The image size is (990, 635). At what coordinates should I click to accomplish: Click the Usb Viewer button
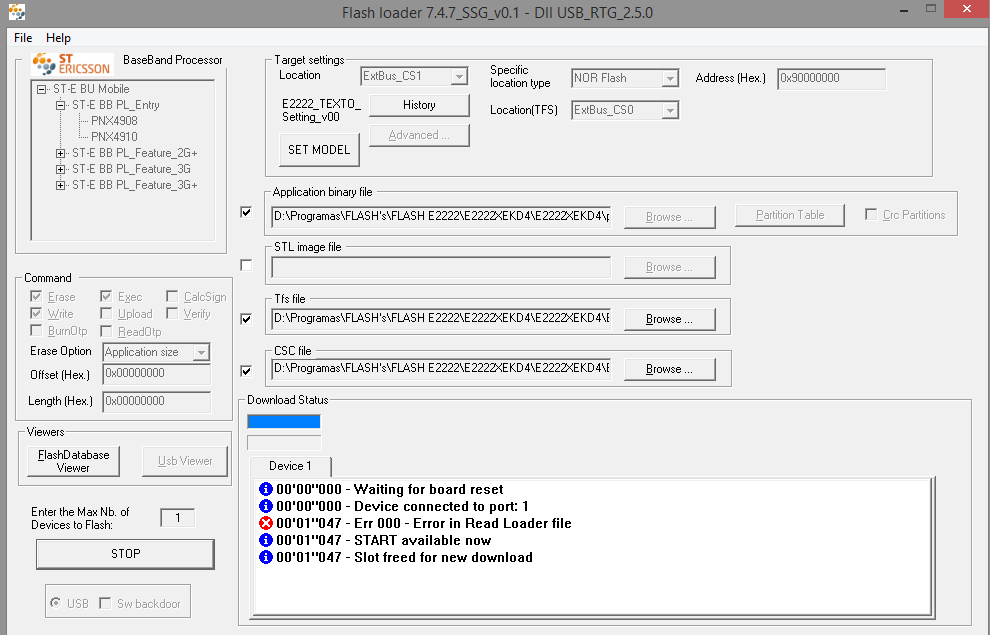click(185, 461)
